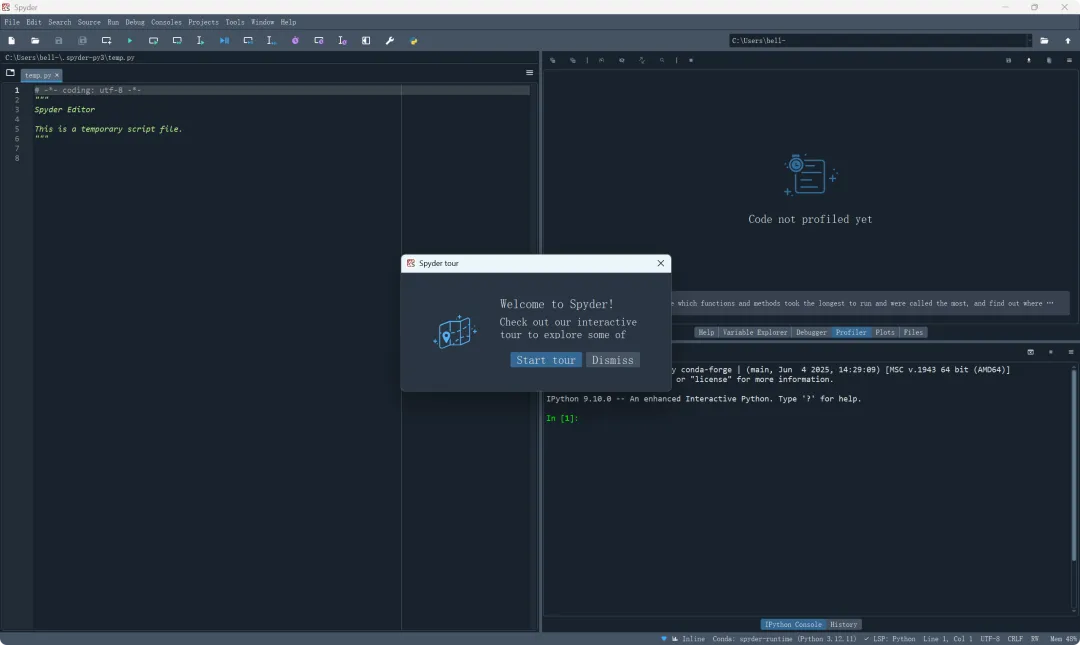The width and height of the screenshot is (1080, 645).
Task: Click the New file icon in toolbar
Action: click(x=12, y=41)
